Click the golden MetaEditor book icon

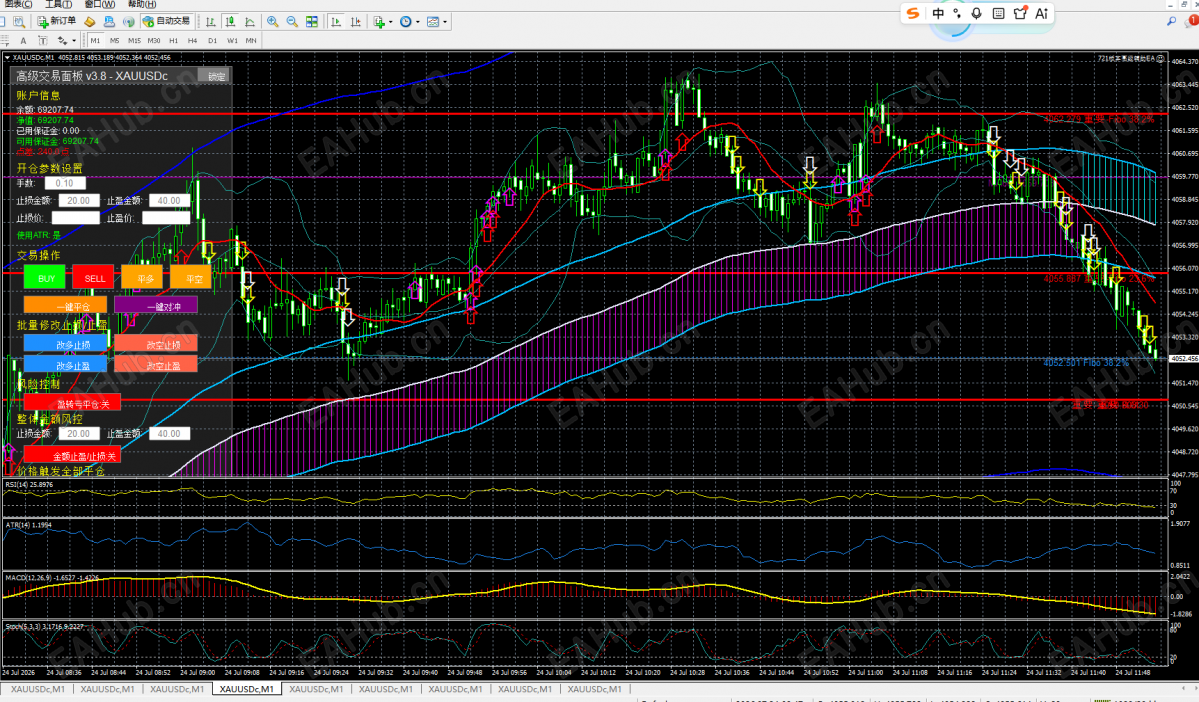coord(90,21)
